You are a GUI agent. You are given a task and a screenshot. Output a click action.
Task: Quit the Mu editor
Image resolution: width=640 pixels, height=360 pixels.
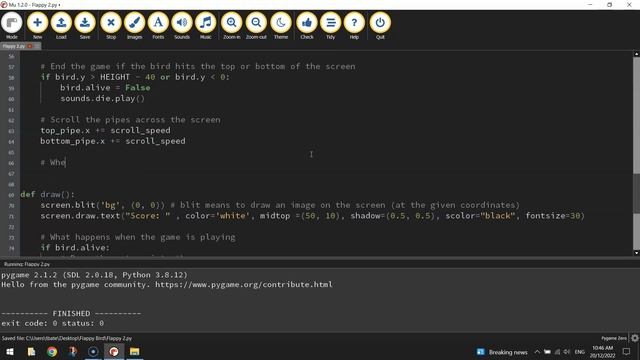click(x=380, y=26)
